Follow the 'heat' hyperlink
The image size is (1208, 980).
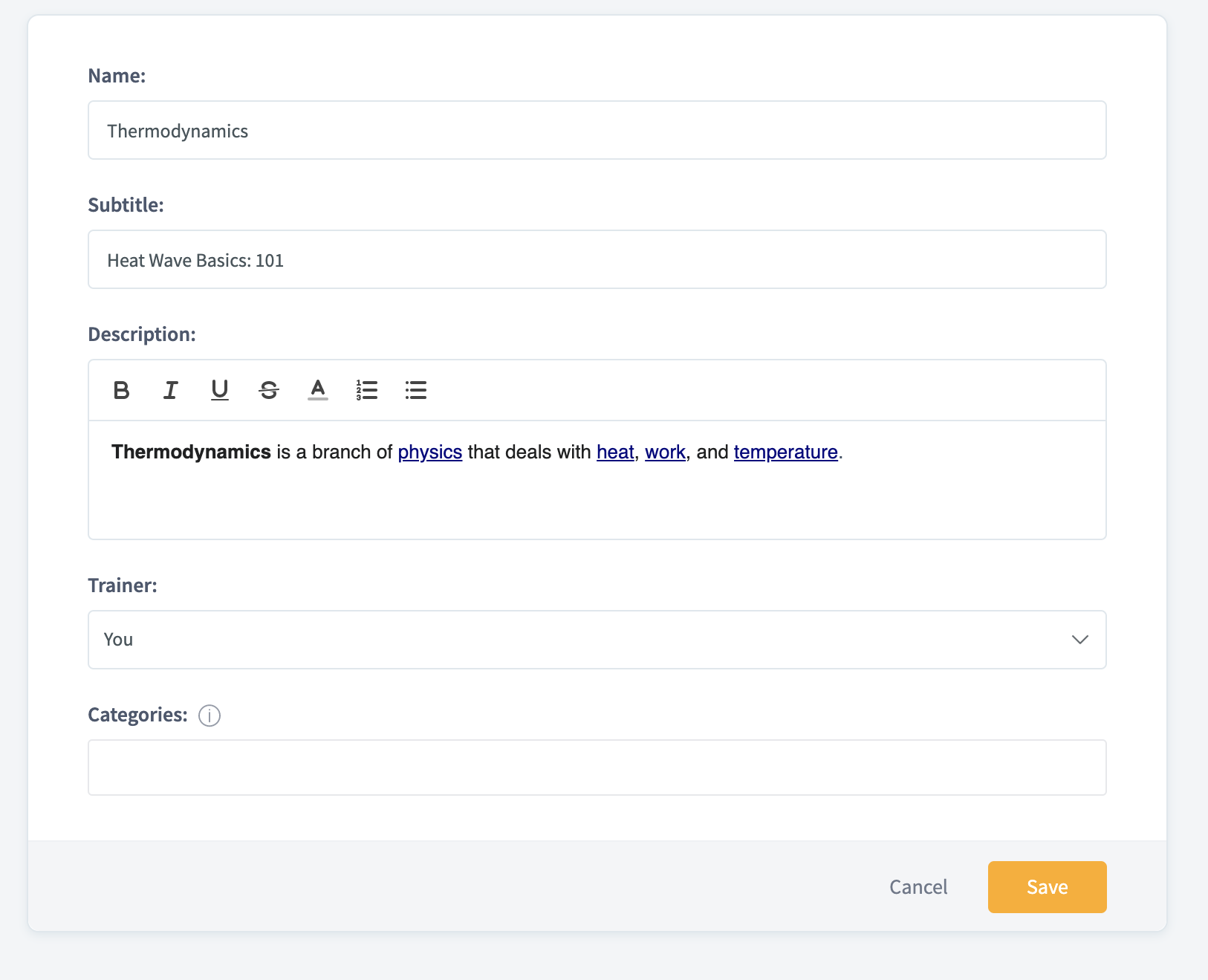click(615, 452)
